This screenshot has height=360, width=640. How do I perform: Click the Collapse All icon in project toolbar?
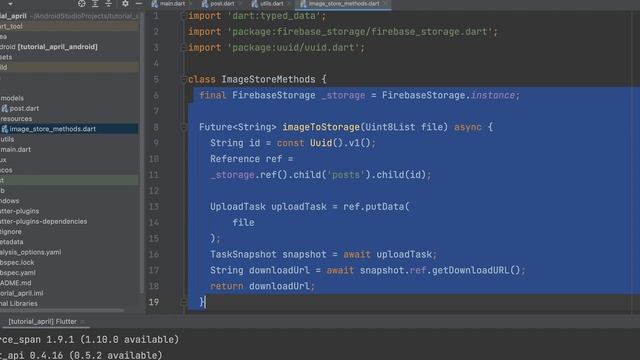click(x=109, y=4)
